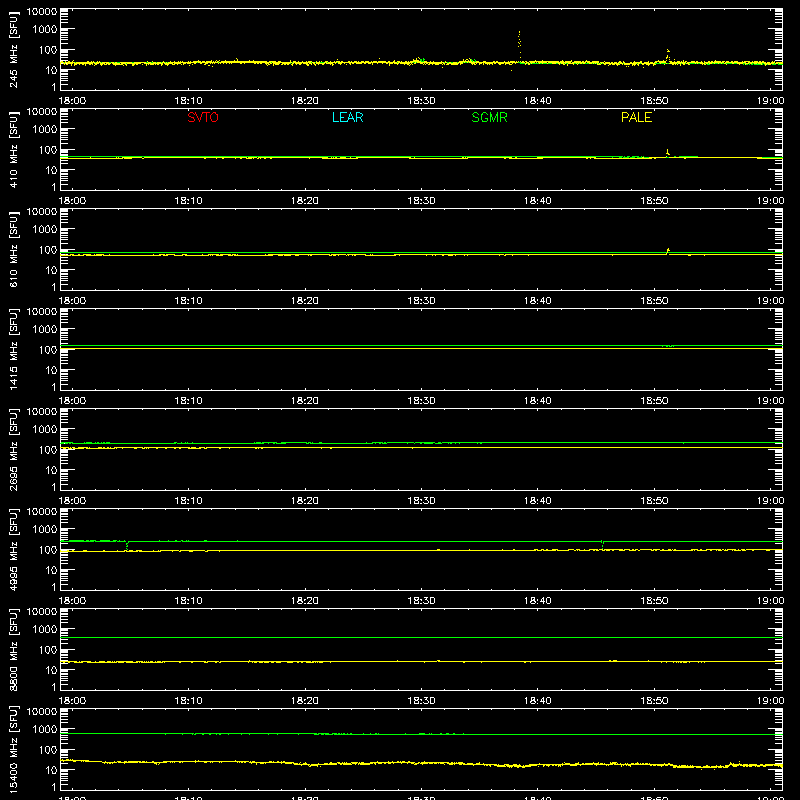Screen dimensions: 800x800
Task: Select the 4995 MHz [SFU] axis title
Action: coord(14,549)
